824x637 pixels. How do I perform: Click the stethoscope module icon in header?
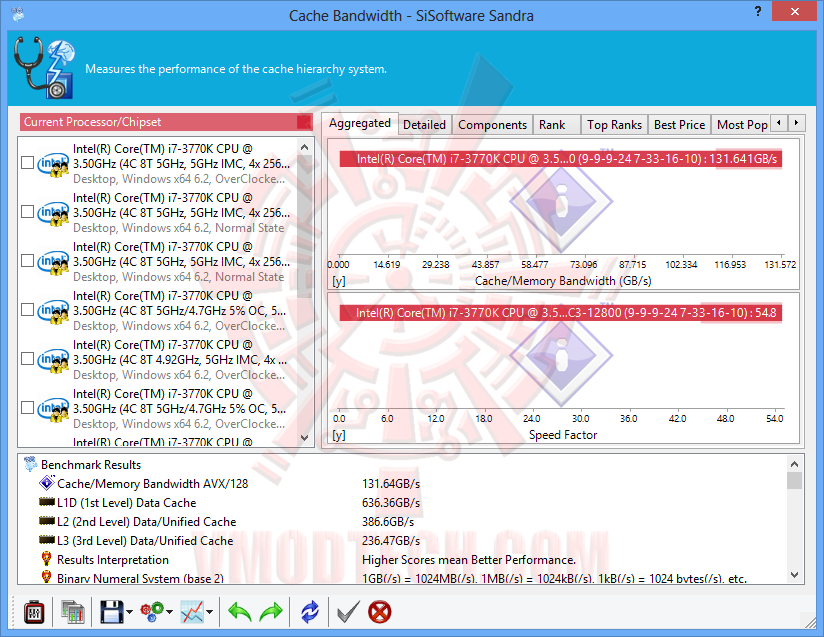(44, 68)
